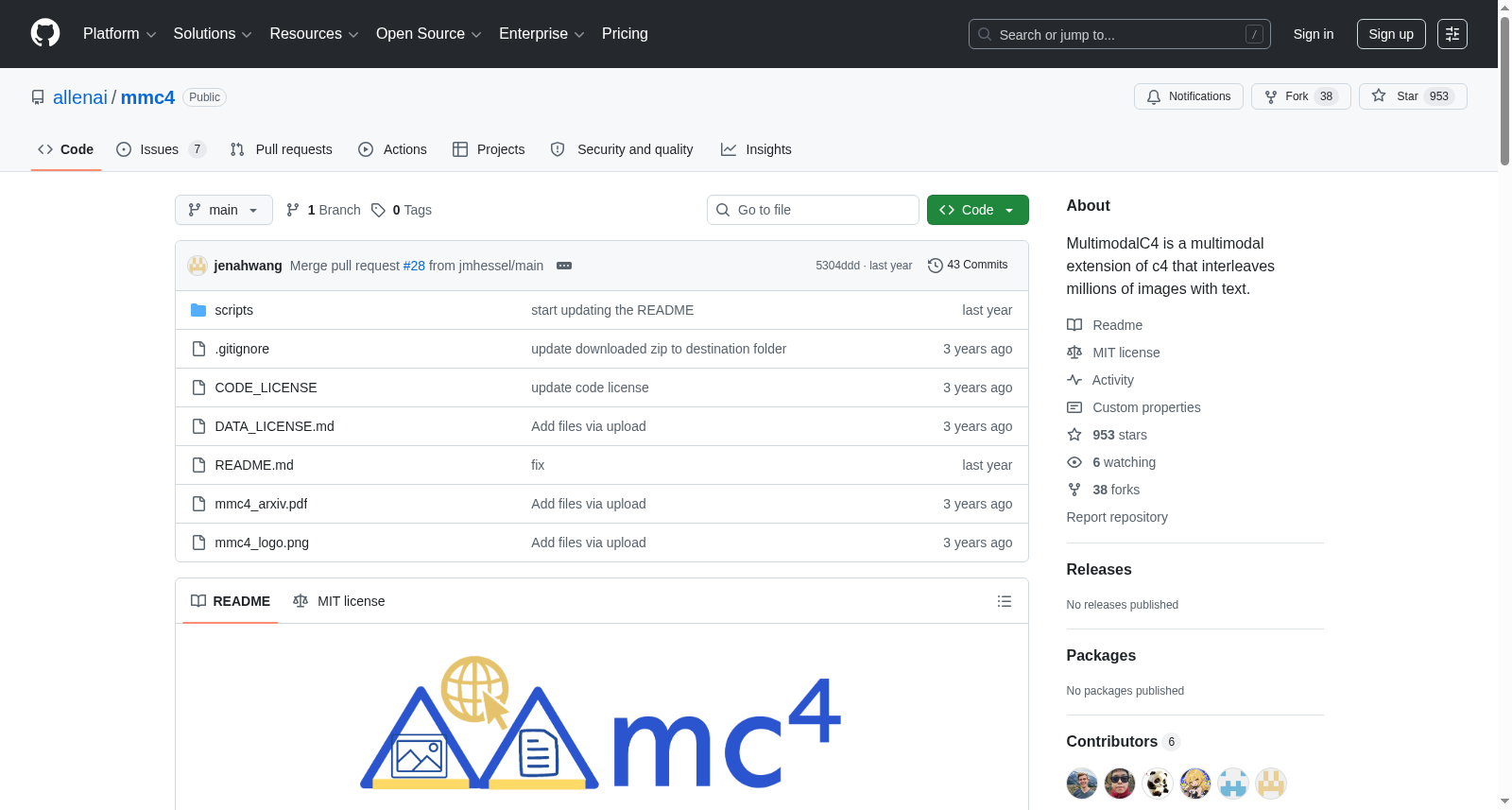Open the Open Source dropdown
The width and height of the screenshot is (1512, 810).
tap(429, 34)
